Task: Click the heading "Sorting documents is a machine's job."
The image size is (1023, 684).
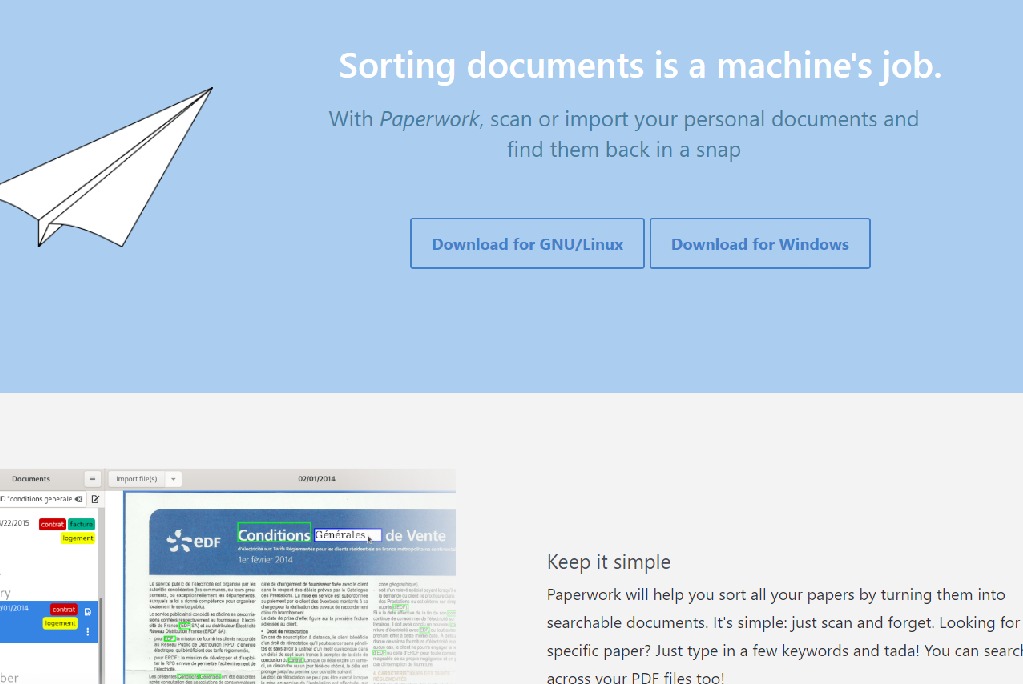Action: tap(640, 67)
